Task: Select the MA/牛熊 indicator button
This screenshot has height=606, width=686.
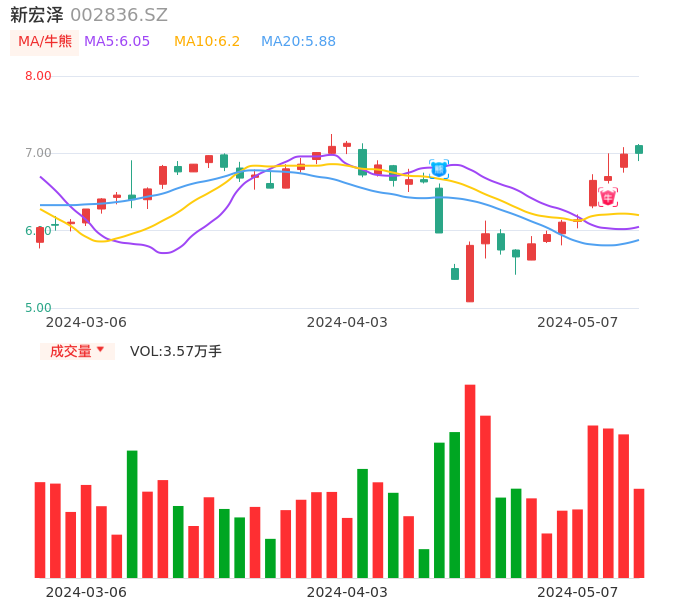Action: coord(45,42)
